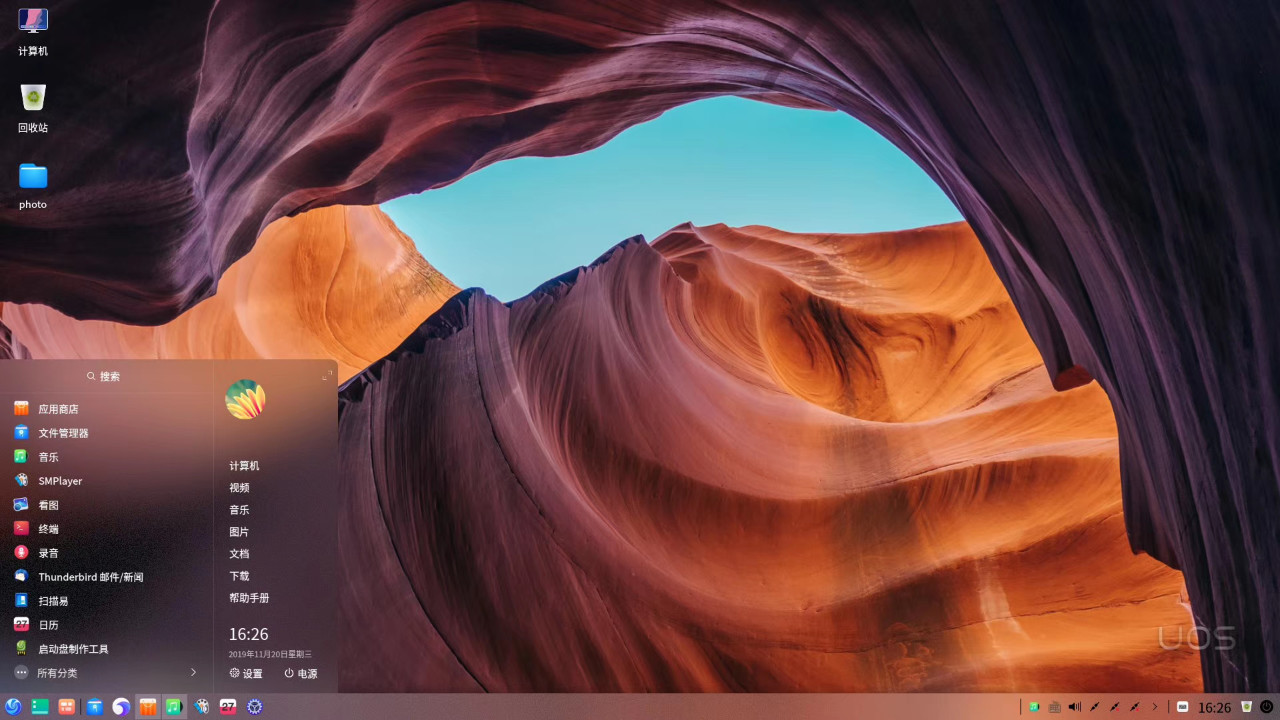Click the power button in system tray

[x=1267, y=707]
